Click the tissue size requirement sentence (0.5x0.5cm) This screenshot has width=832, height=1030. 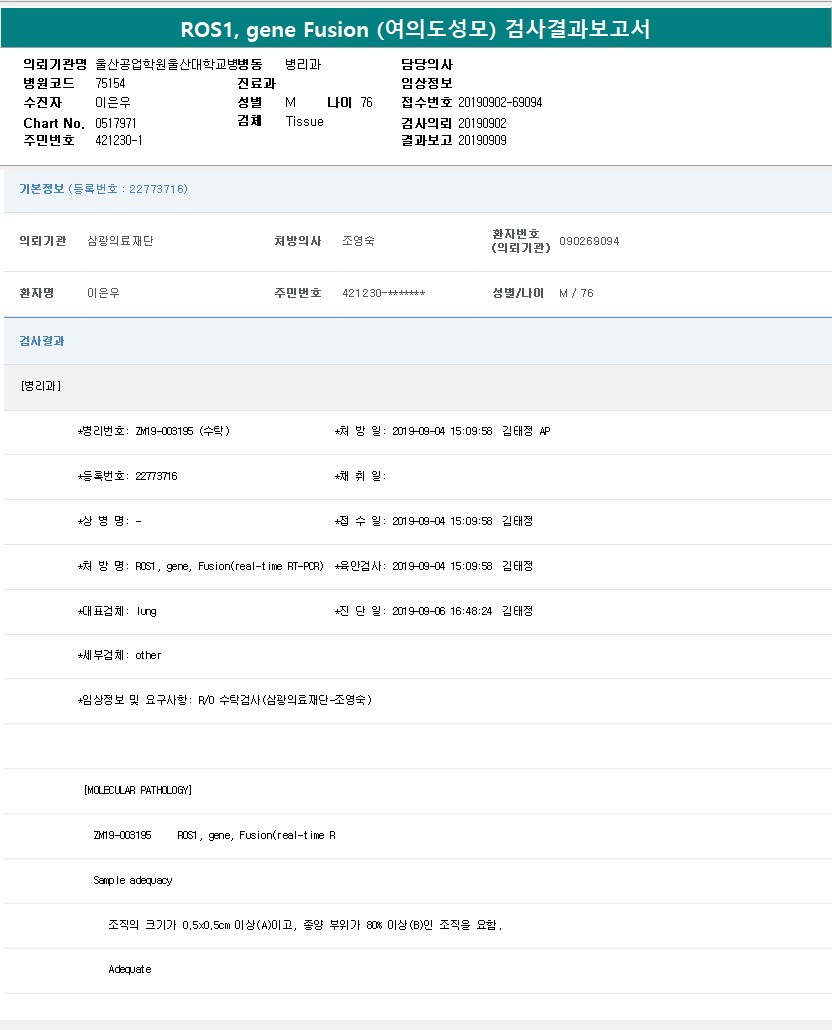(x=305, y=925)
